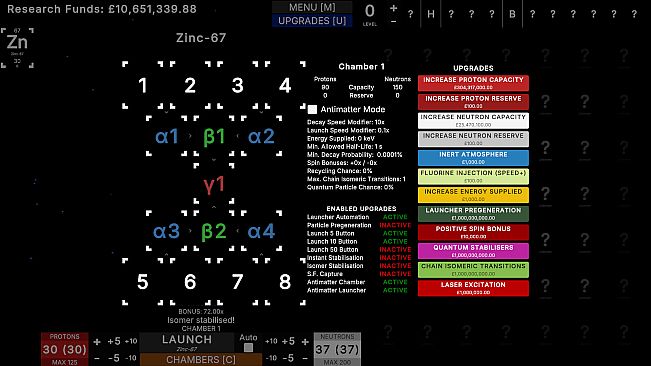Image resolution: width=651 pixels, height=366 pixels.
Task: Remove 5 neutrons with the -5 button
Action: click(x=288, y=358)
